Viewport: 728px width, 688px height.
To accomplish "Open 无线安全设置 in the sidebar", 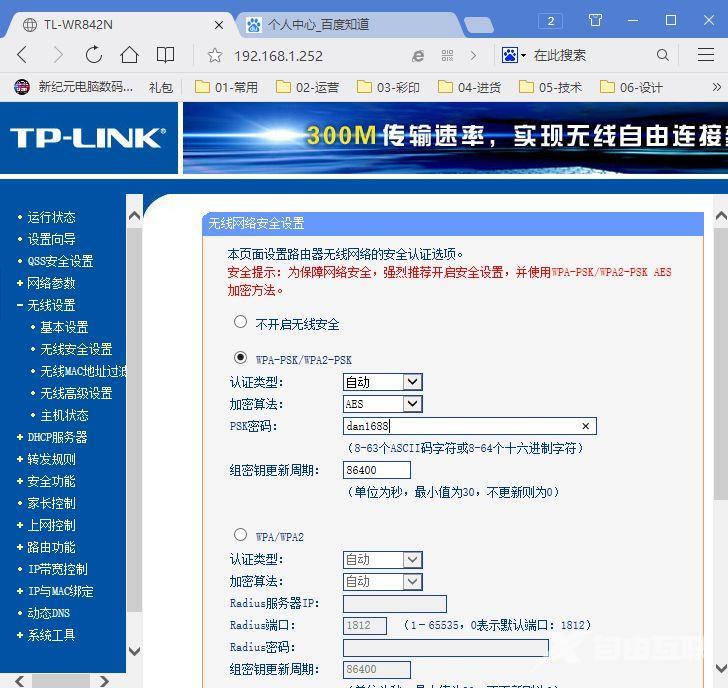I will coord(76,349).
